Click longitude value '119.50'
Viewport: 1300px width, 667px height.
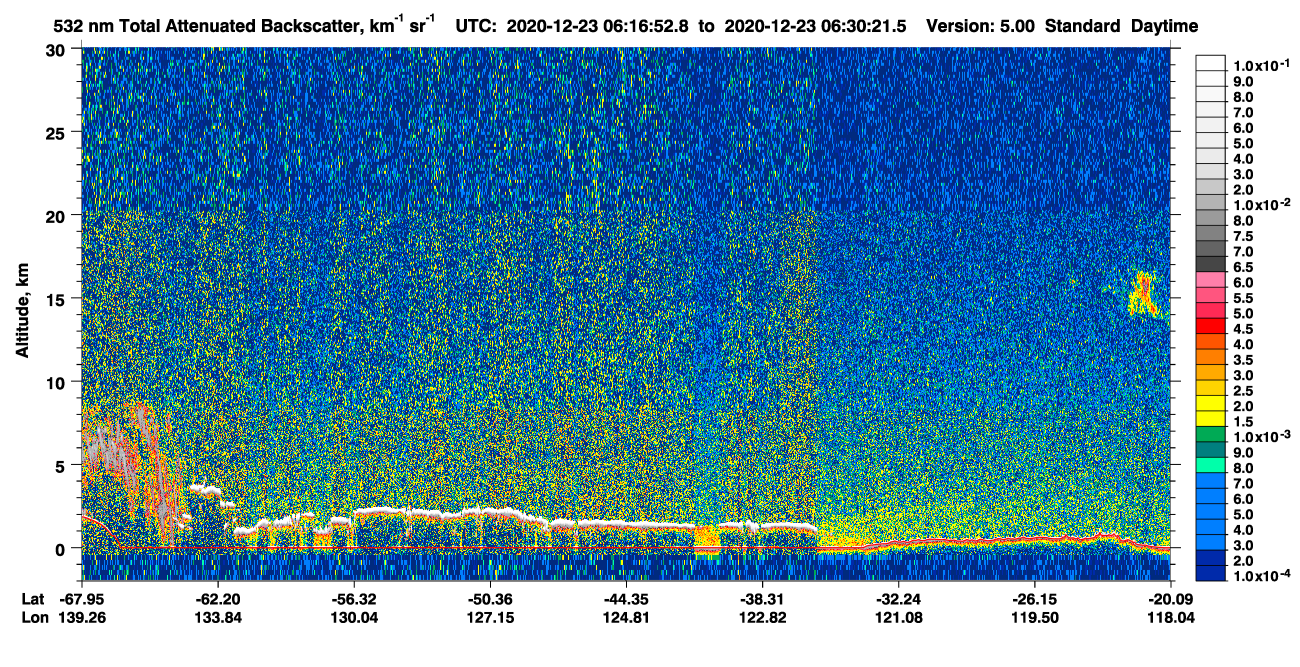(1034, 617)
